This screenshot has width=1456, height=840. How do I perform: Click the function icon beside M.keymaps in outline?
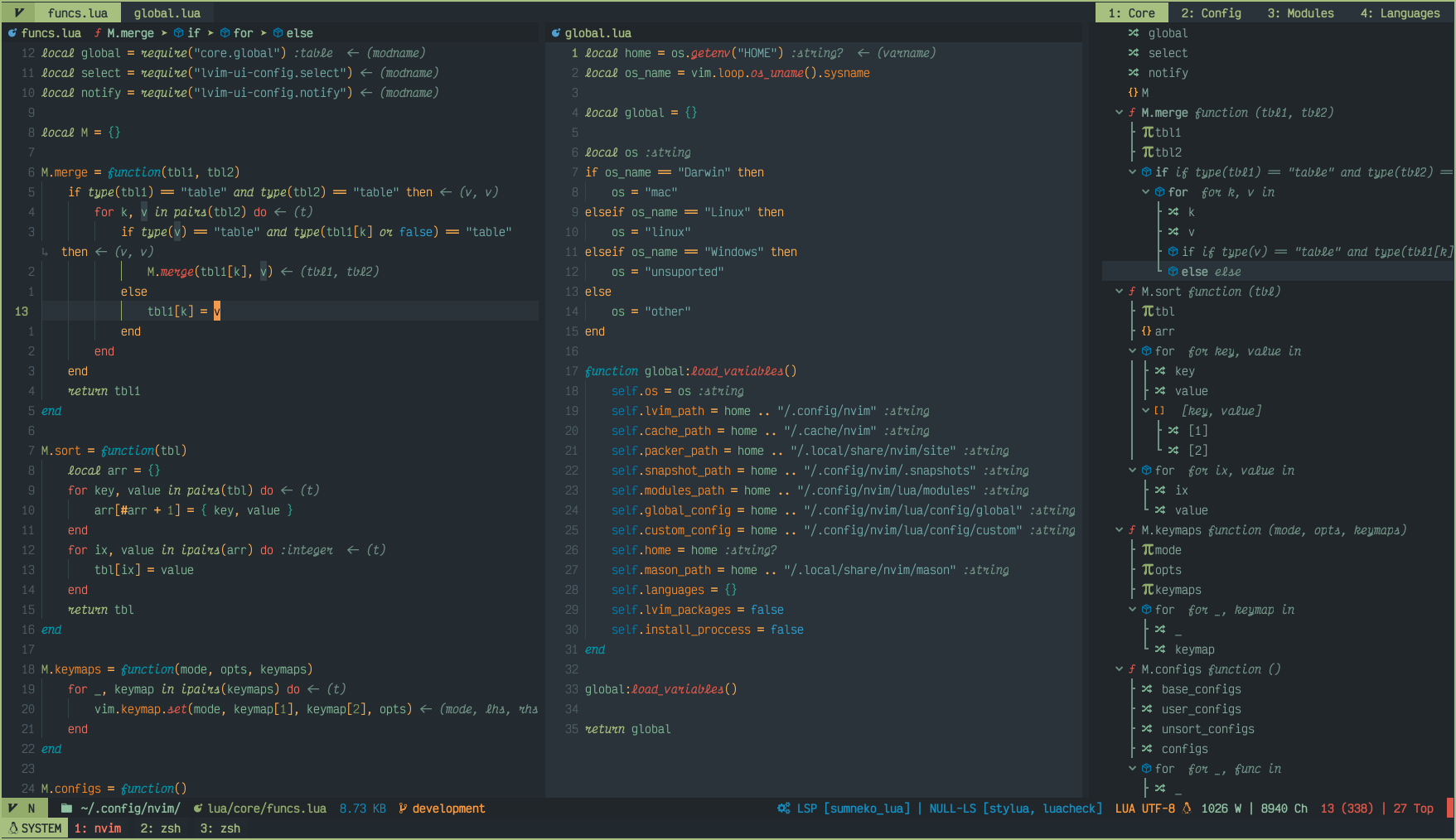[x=1132, y=530]
